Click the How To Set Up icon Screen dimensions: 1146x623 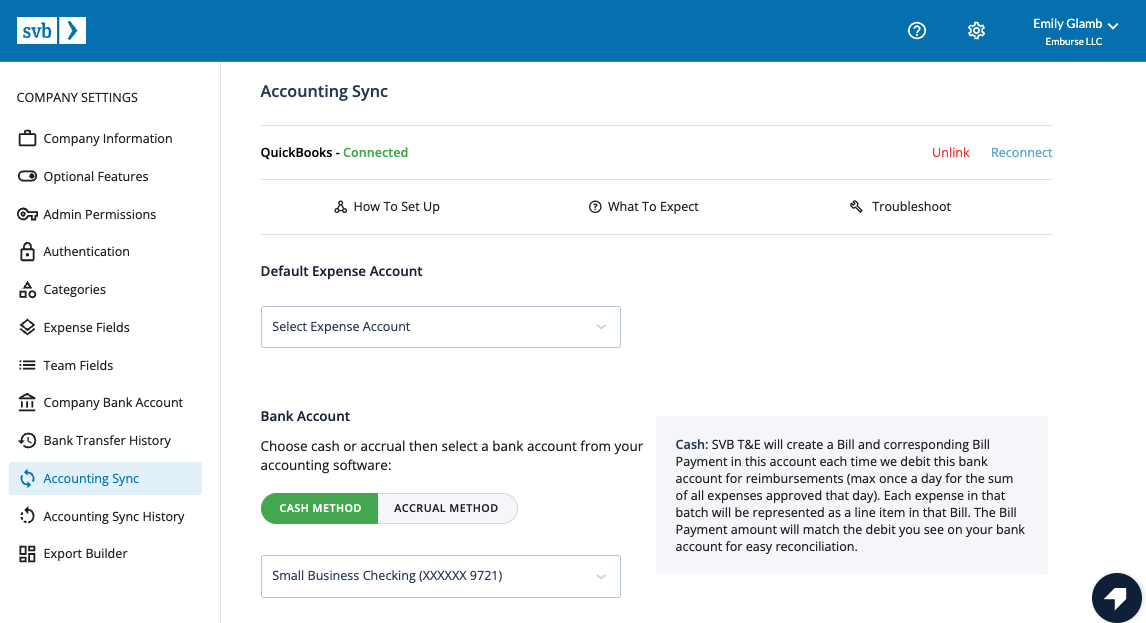pyautogui.click(x=341, y=207)
